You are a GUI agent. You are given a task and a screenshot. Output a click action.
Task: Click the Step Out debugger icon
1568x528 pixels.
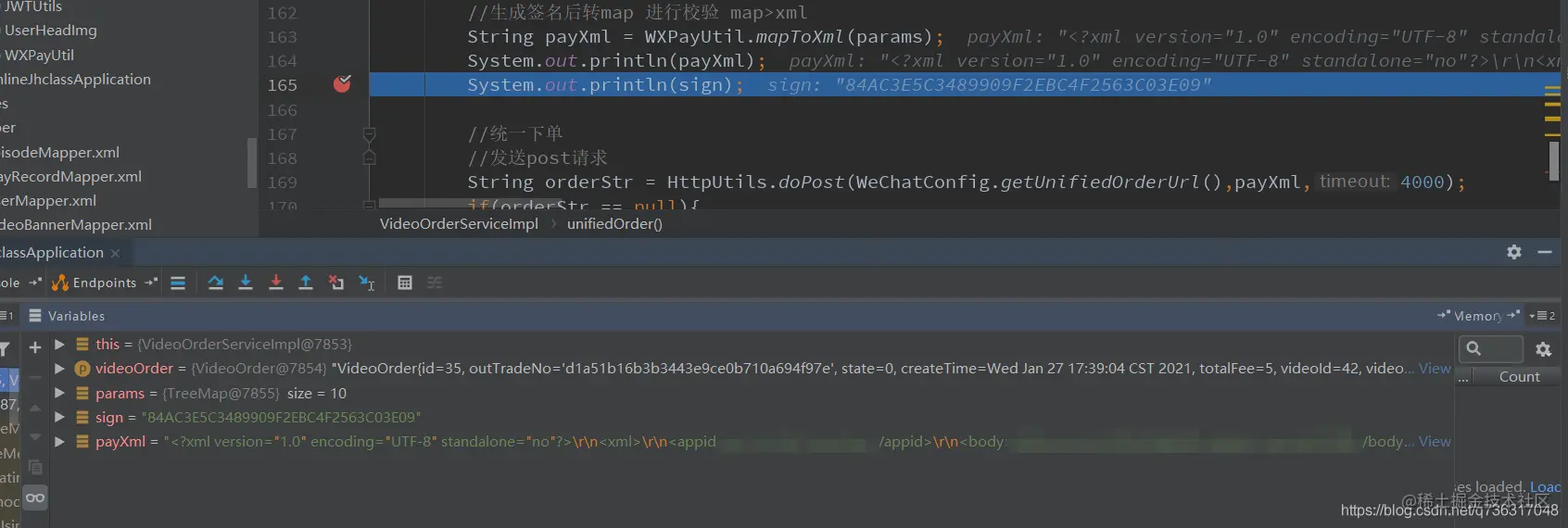[x=306, y=283]
